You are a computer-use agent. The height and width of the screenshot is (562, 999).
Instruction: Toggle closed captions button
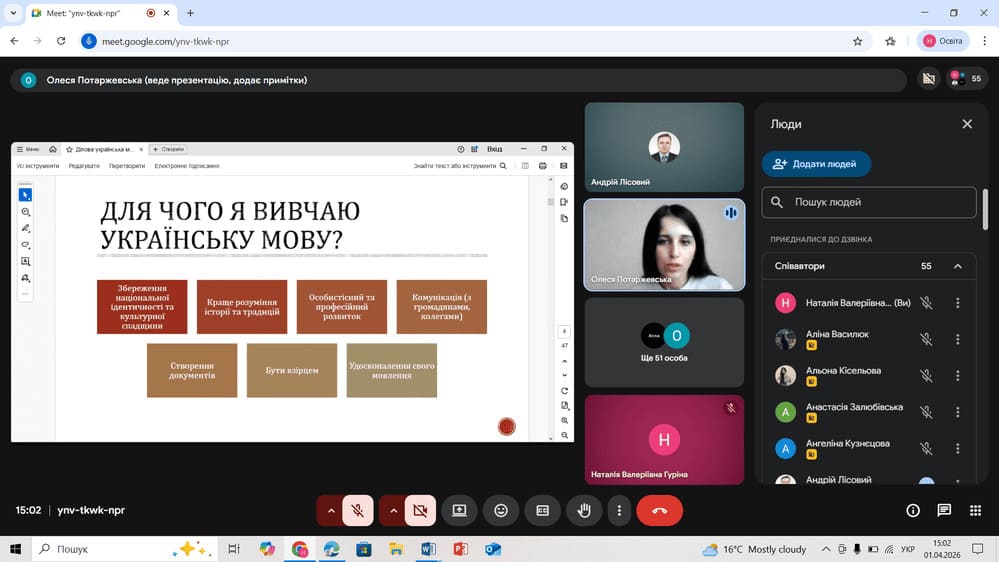(x=543, y=510)
